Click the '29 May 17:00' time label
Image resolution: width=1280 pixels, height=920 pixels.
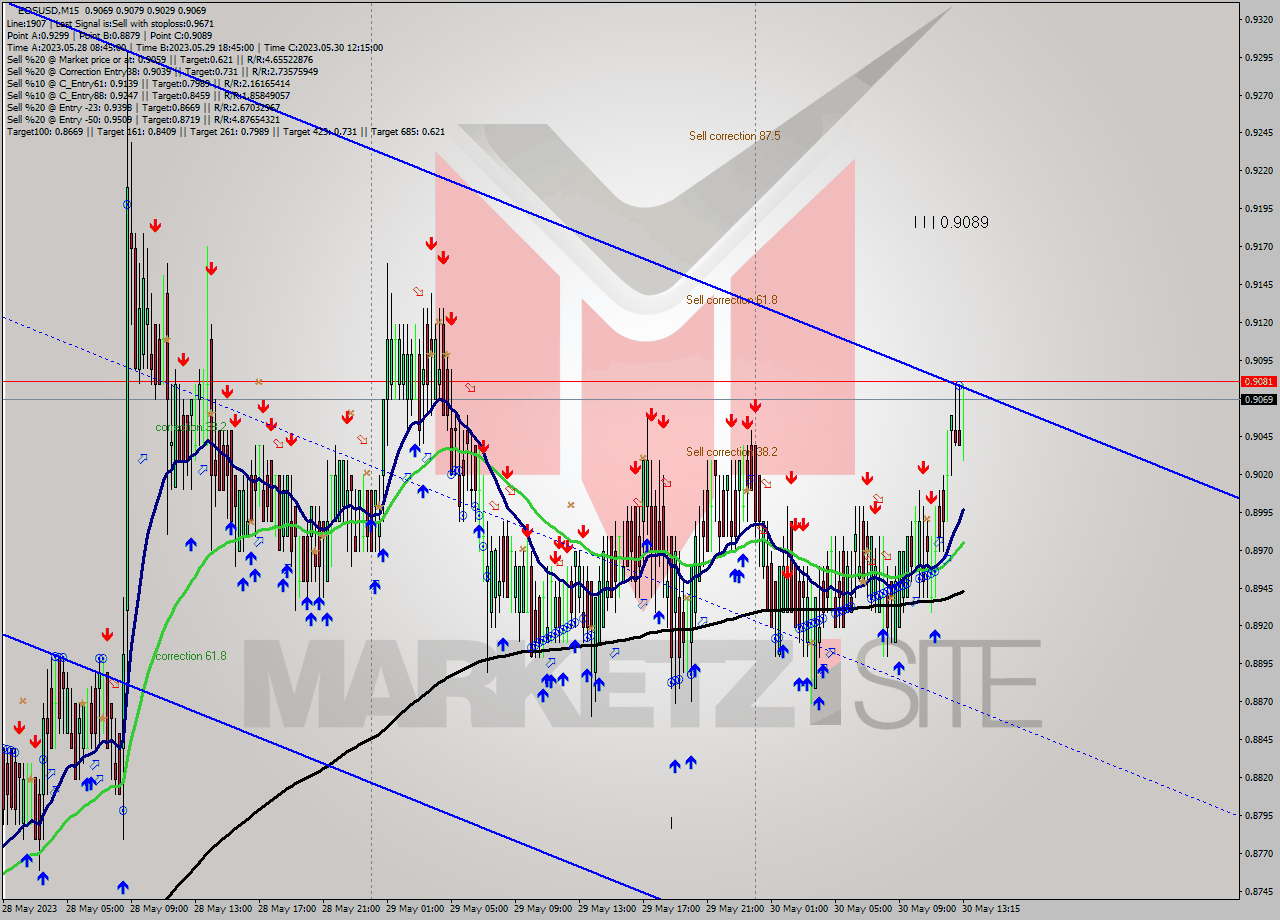pos(671,909)
